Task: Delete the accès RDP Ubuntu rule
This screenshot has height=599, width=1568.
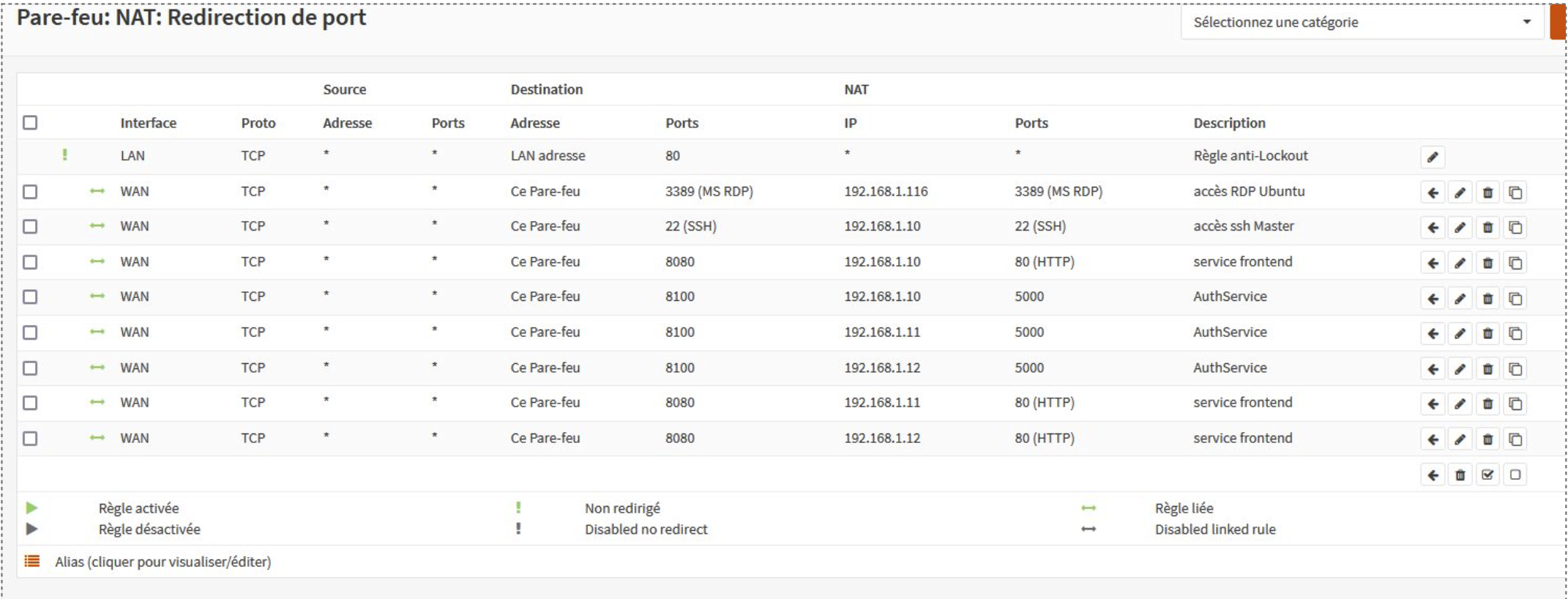Action: (1487, 193)
